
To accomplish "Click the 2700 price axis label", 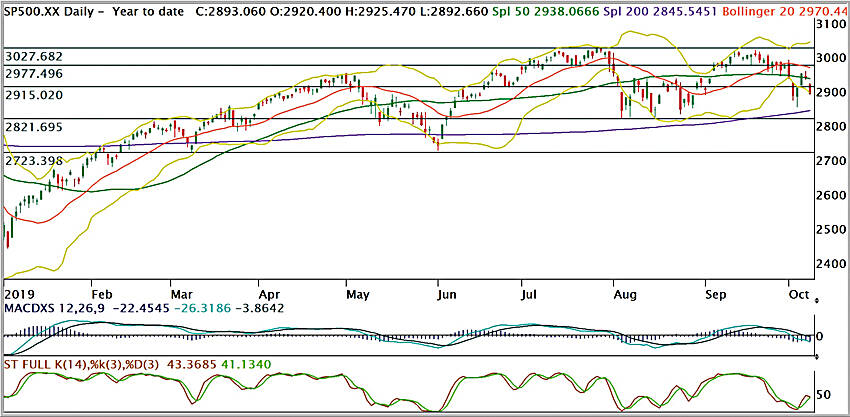I will click(x=830, y=161).
